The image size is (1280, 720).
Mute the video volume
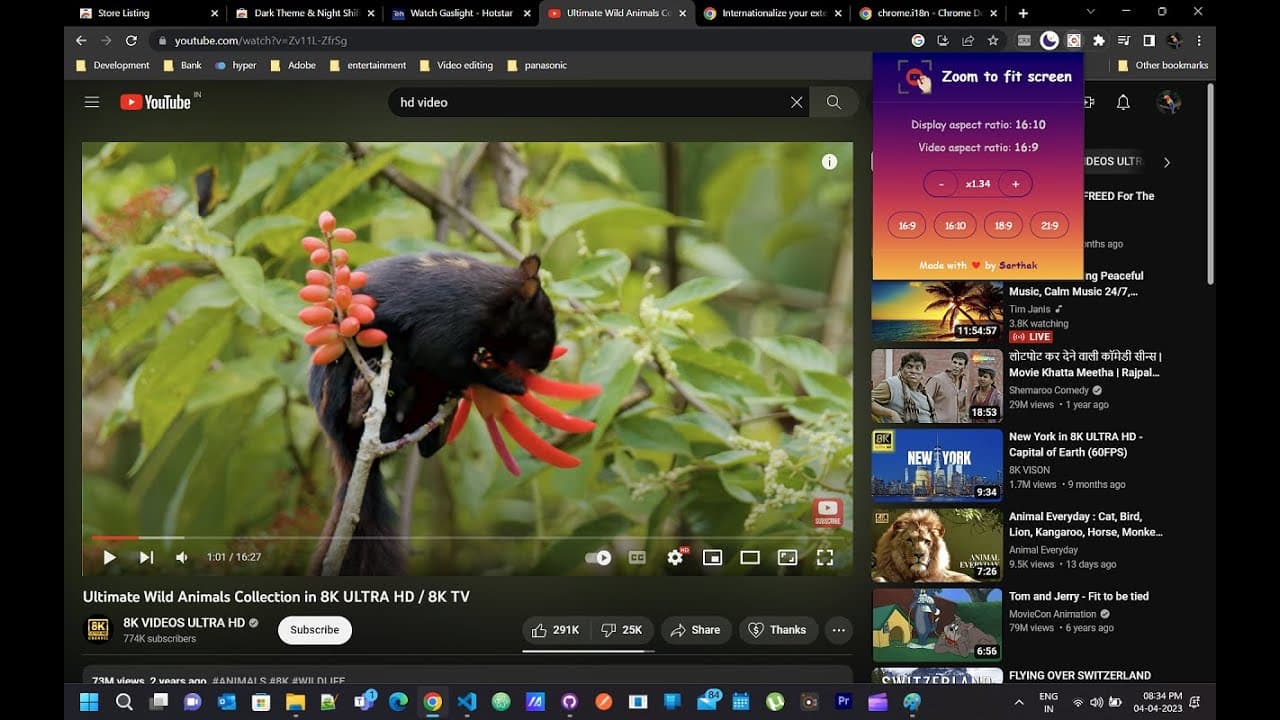(182, 557)
